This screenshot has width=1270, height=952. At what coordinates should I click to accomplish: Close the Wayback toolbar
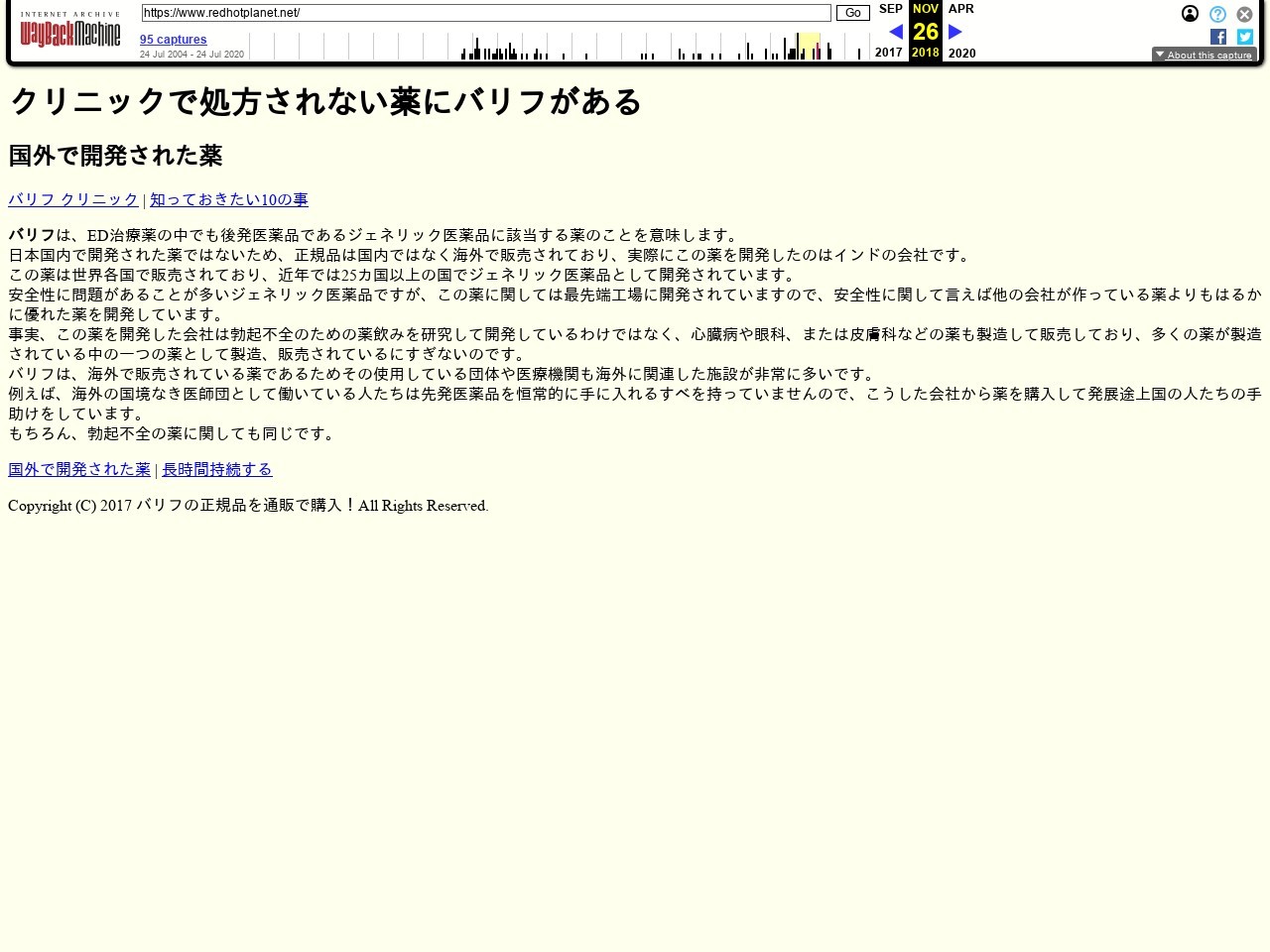click(x=1244, y=14)
